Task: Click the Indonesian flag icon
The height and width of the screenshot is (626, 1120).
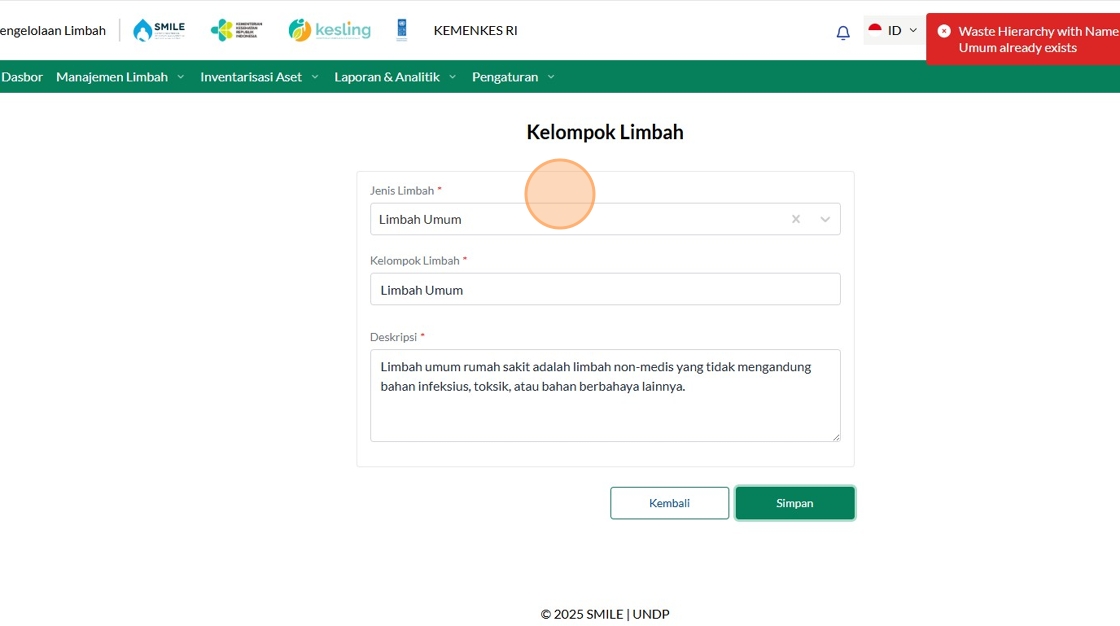Action: click(875, 30)
